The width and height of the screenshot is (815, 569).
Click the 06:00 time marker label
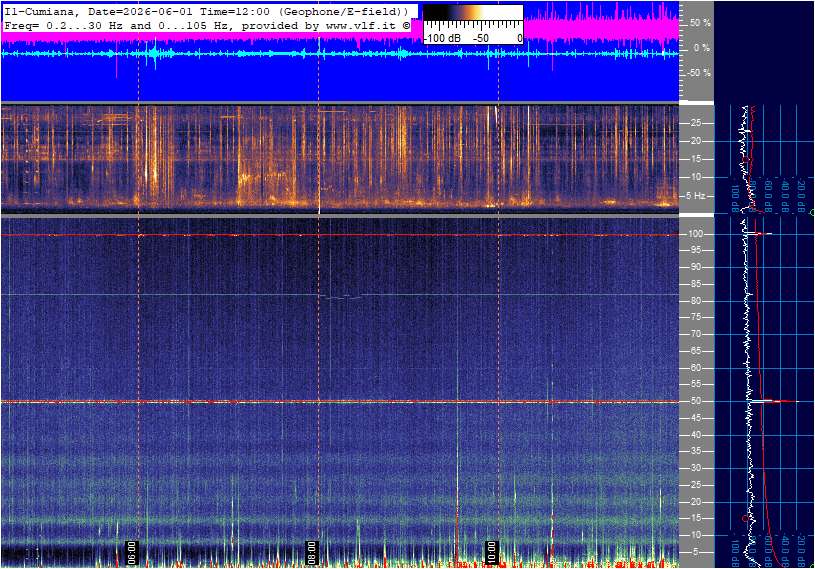tap(132, 552)
